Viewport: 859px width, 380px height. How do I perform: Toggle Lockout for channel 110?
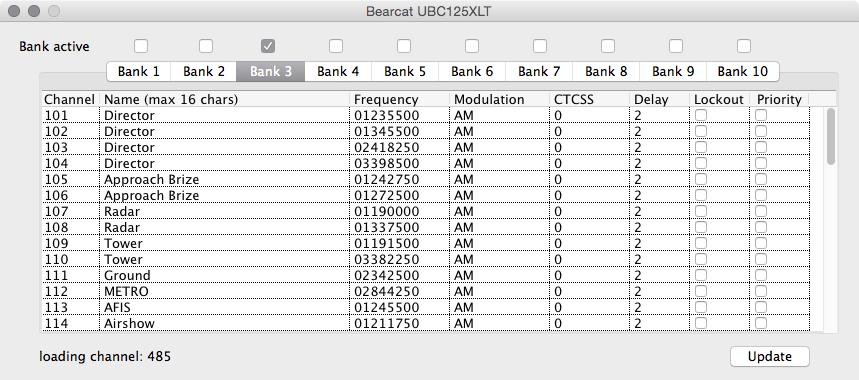(701, 259)
